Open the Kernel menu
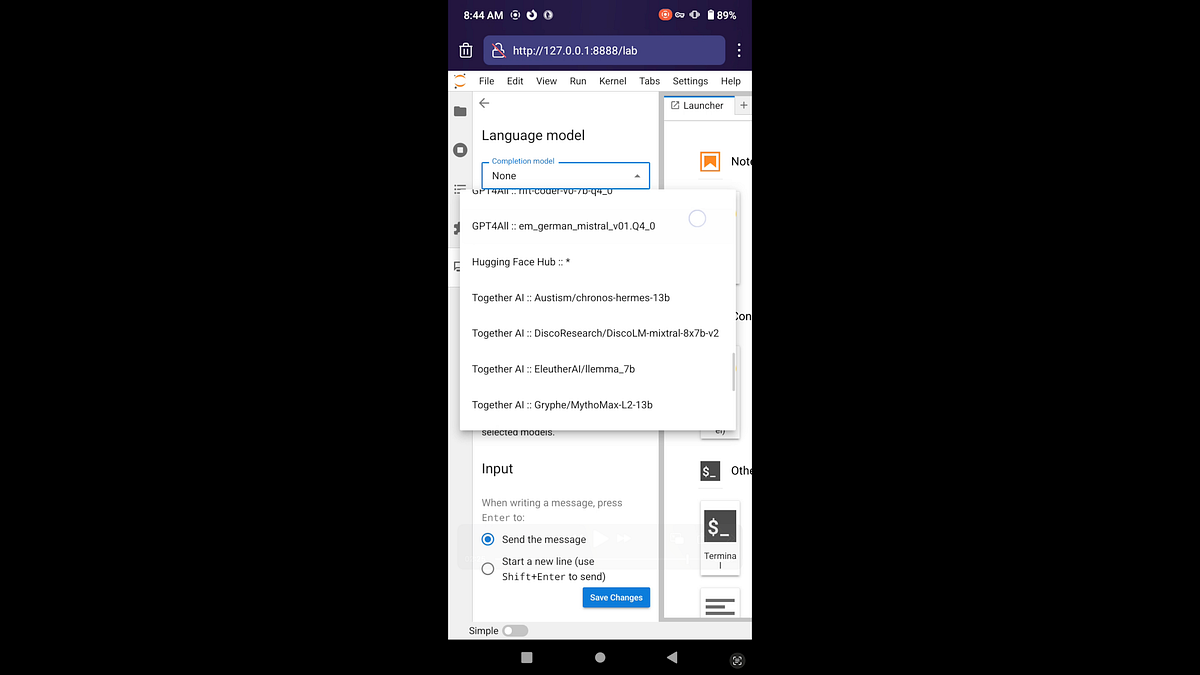Screen dimensions: 1200x675 pyautogui.click(x=612, y=80)
